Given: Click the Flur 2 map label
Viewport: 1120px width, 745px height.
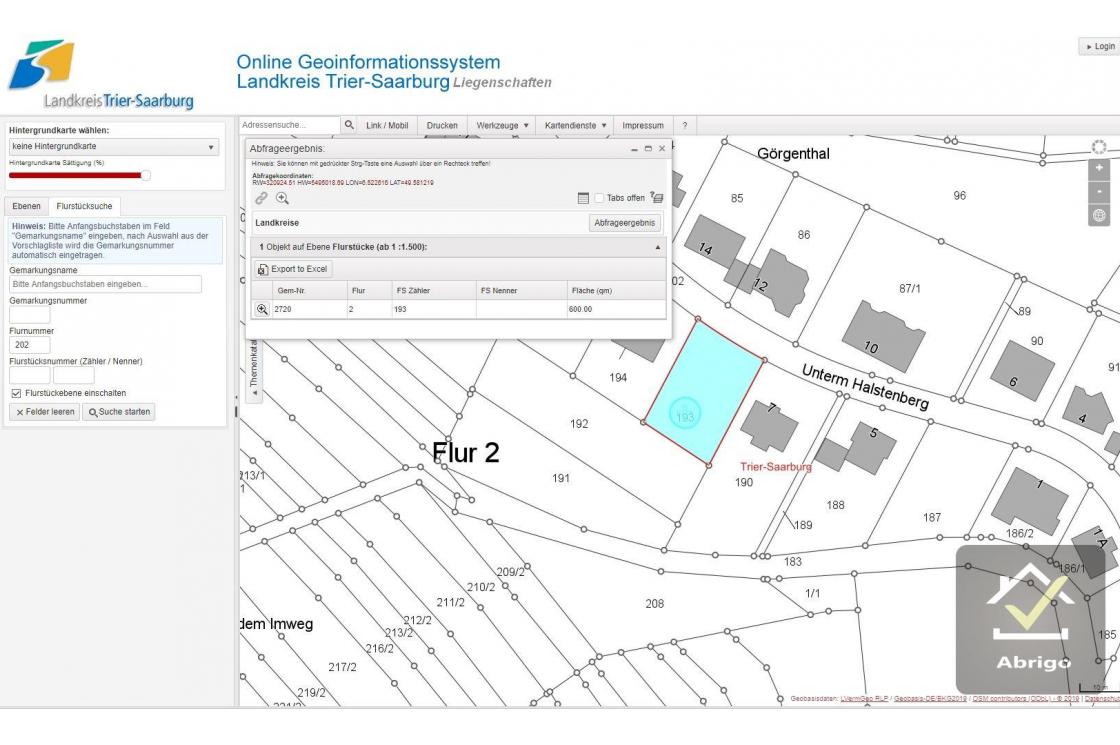Looking at the screenshot, I should 466,453.
